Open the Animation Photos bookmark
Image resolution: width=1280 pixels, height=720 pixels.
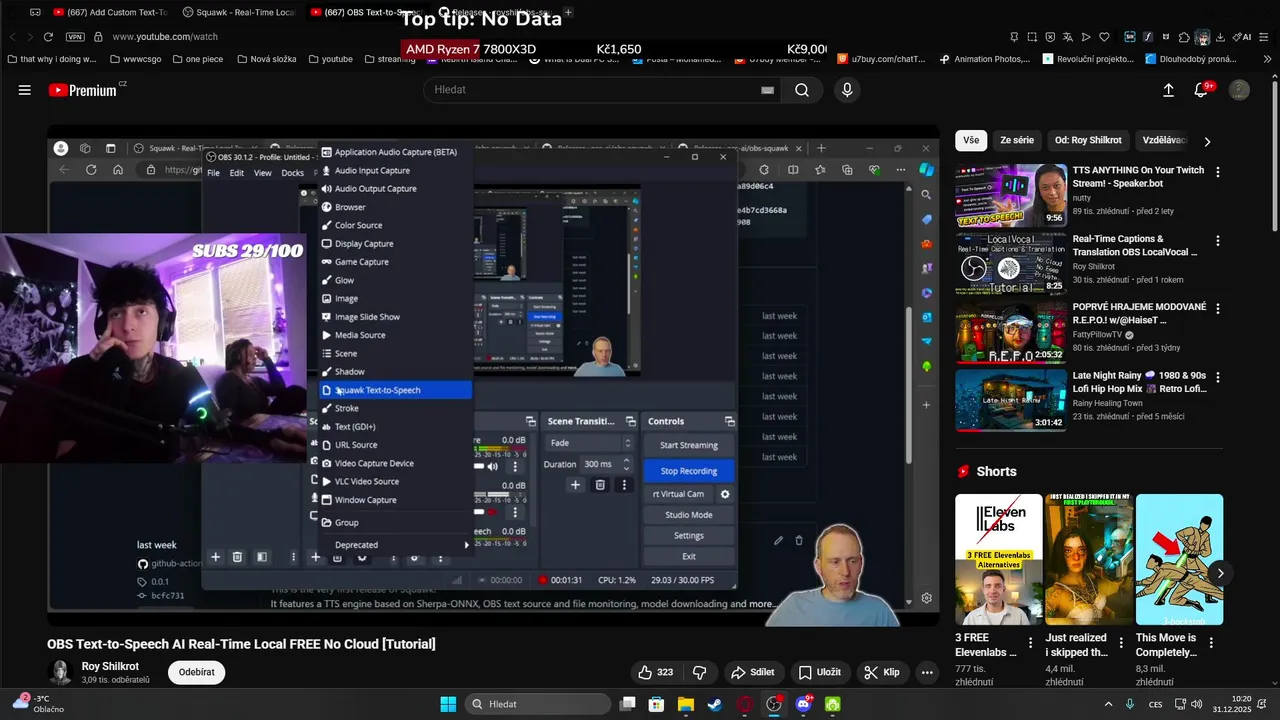pos(985,59)
